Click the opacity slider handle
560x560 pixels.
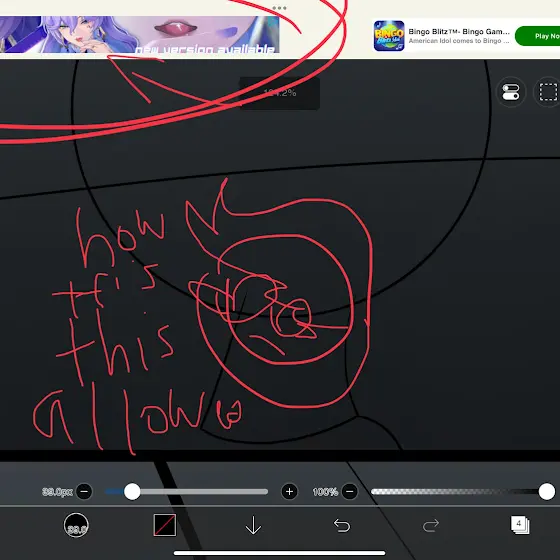tap(547, 492)
